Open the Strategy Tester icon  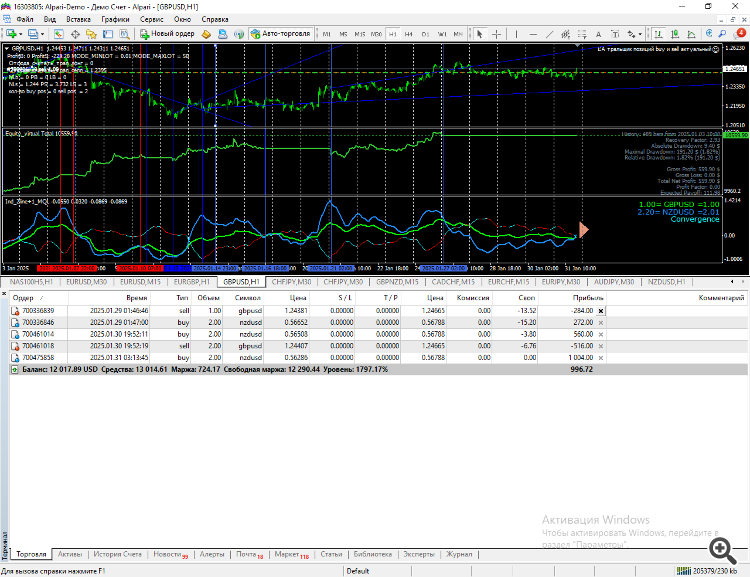tap(124, 34)
